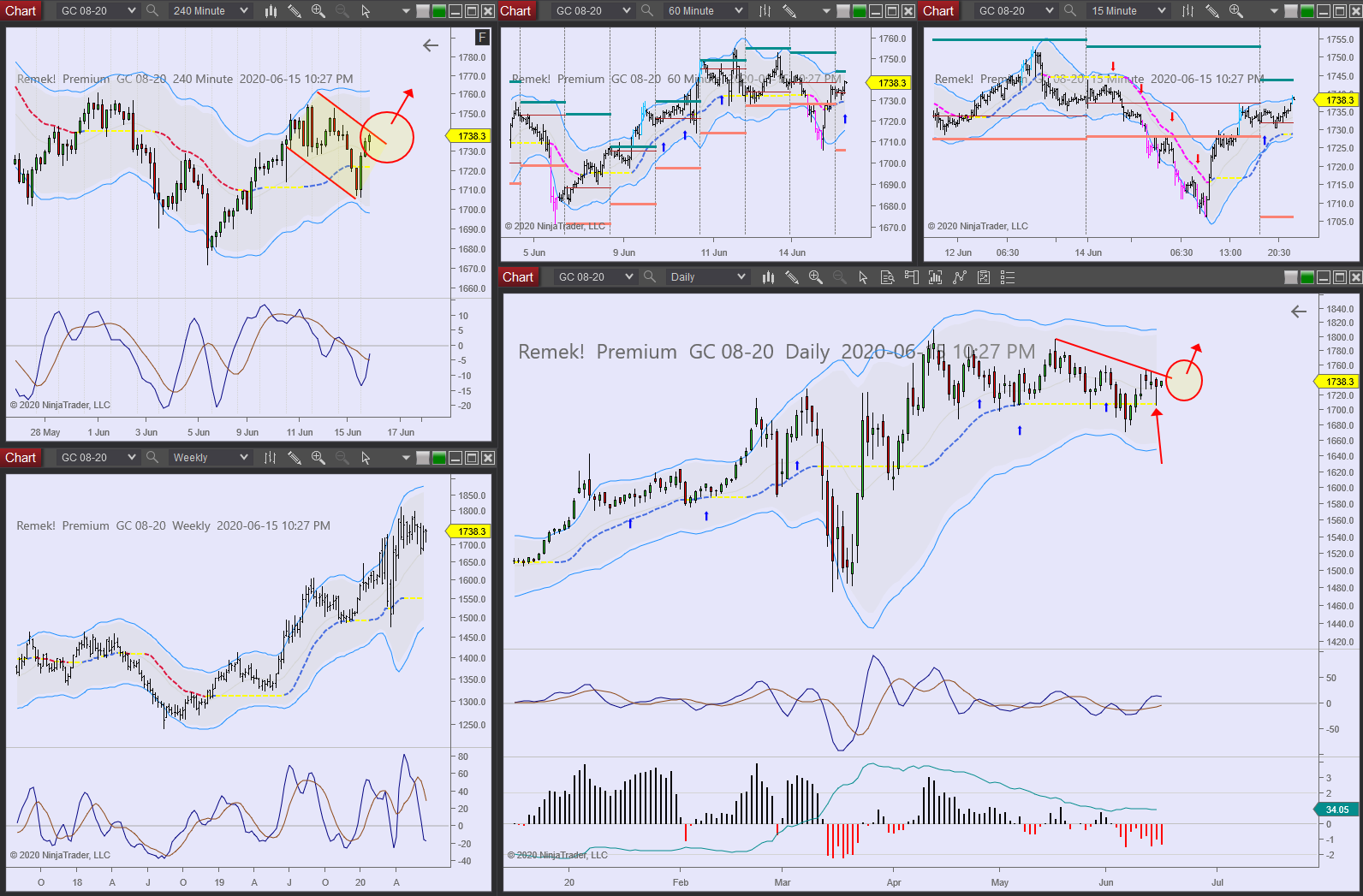Image resolution: width=1363 pixels, height=896 pixels.
Task: Open drawing tools in 60 Minute chart
Action: (x=789, y=11)
